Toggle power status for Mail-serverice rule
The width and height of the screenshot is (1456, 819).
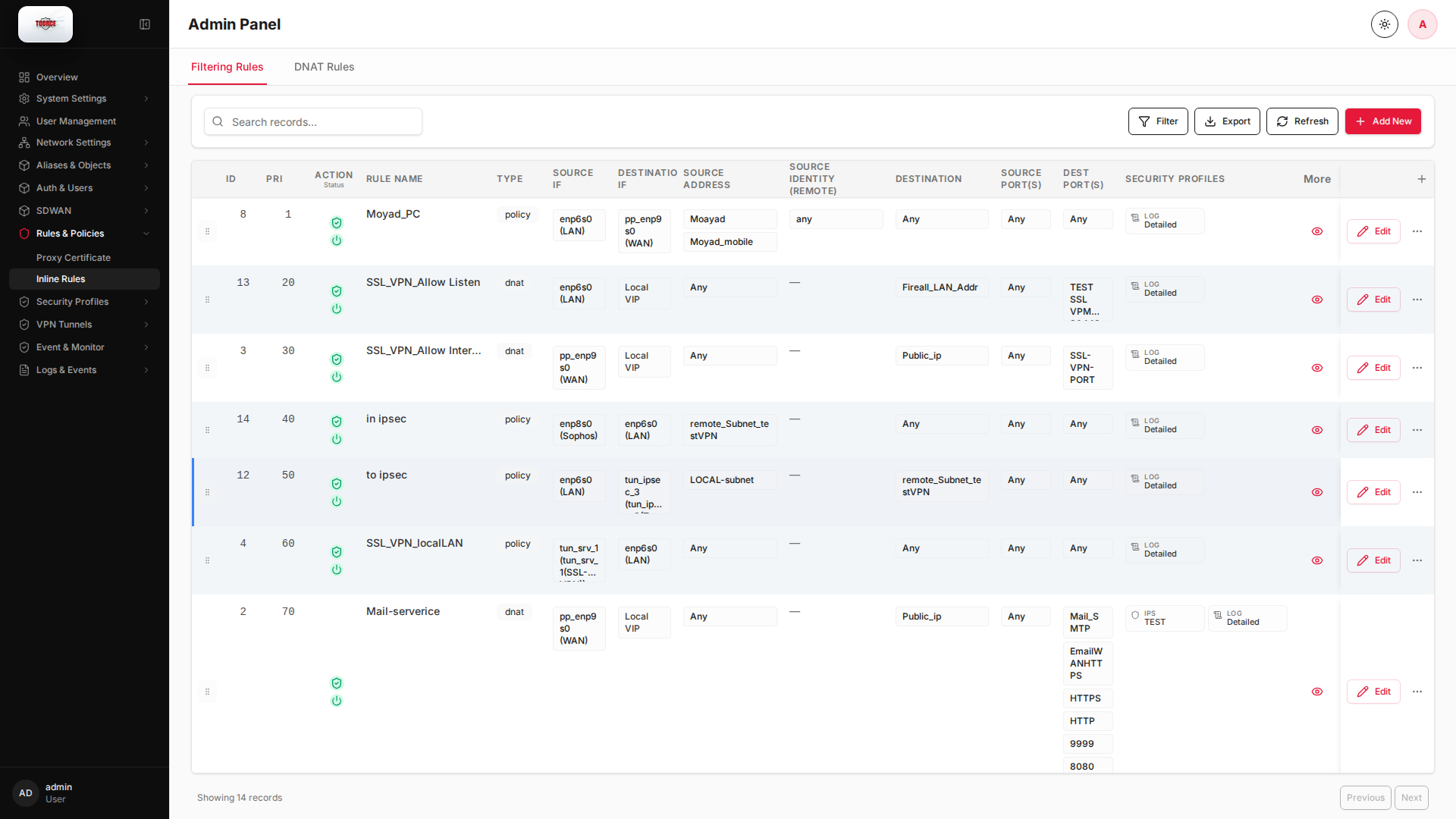pos(337,701)
